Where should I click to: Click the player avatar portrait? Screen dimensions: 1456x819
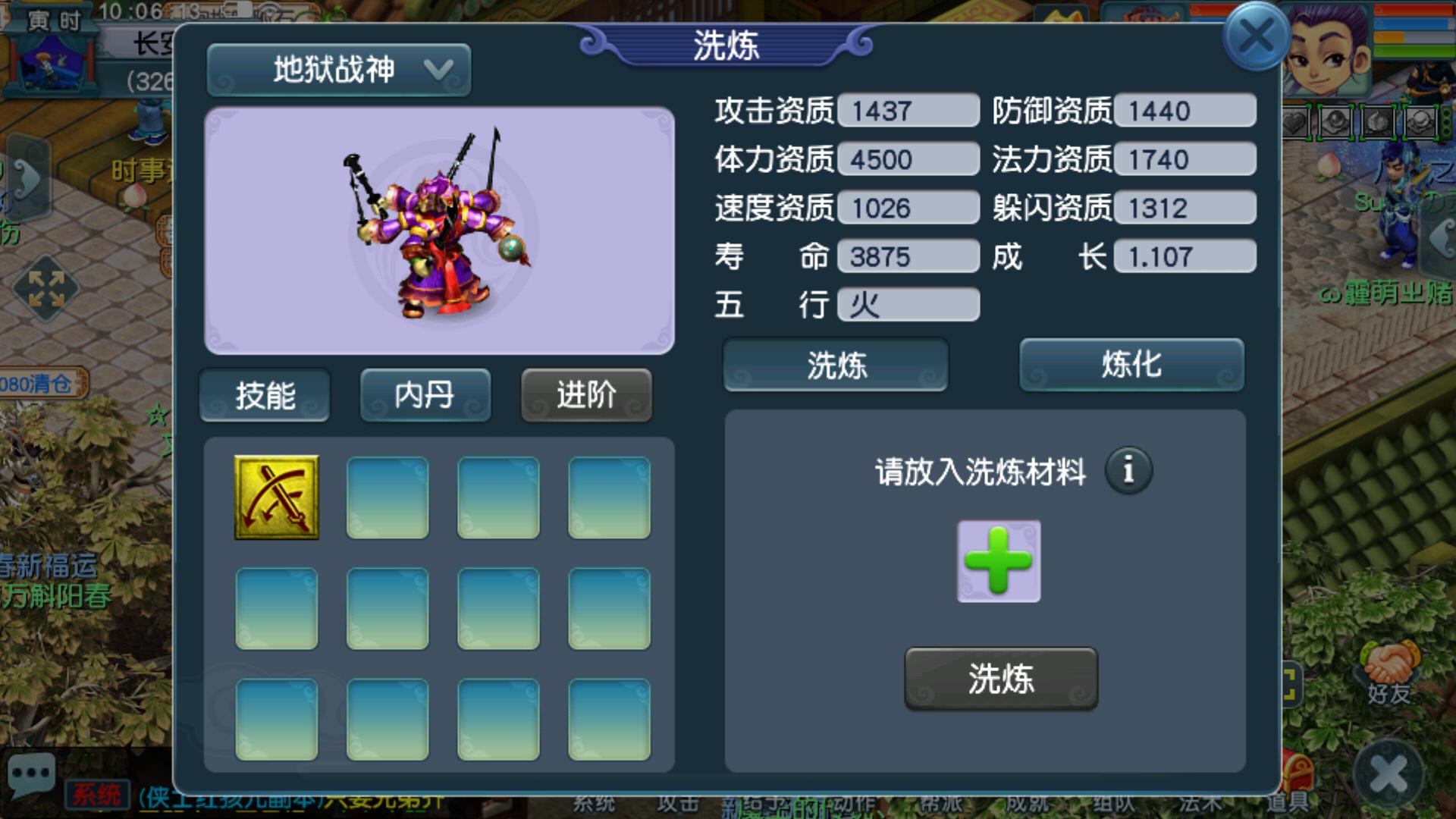tap(1329, 47)
